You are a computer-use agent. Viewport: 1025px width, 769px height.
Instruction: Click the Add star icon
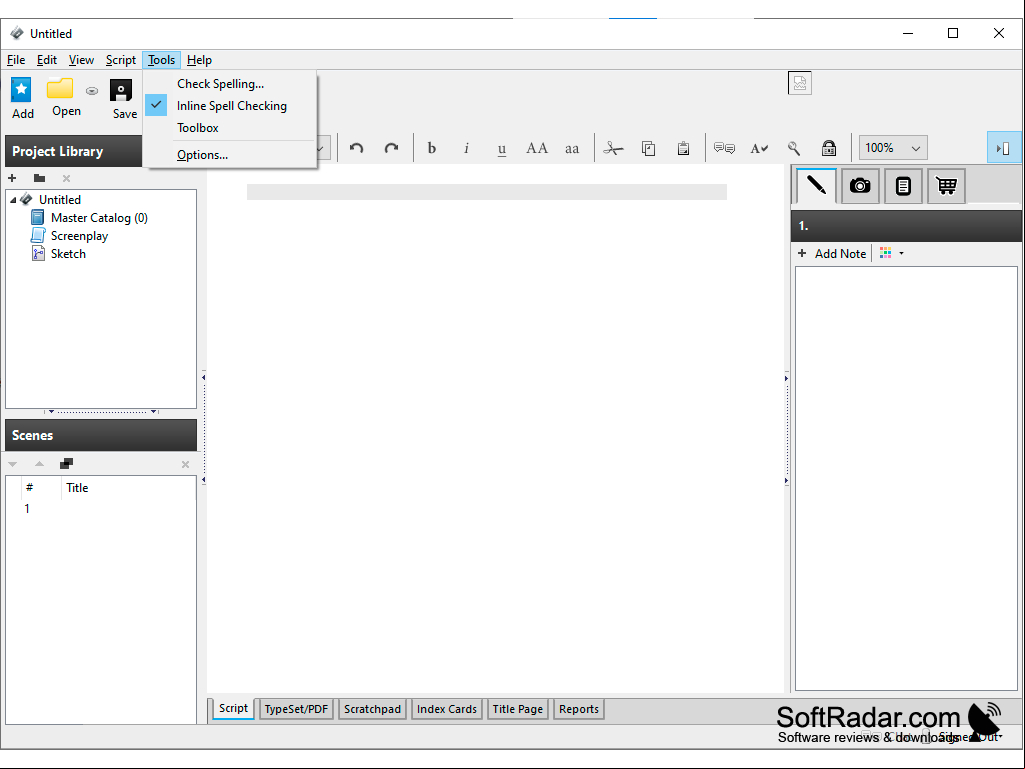21,89
